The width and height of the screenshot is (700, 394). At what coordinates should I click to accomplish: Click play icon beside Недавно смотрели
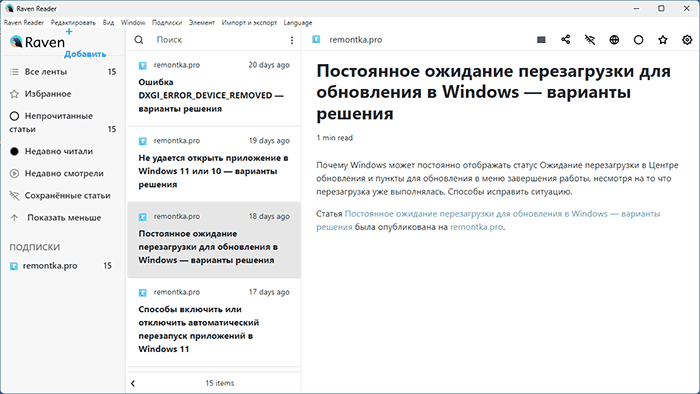14,174
